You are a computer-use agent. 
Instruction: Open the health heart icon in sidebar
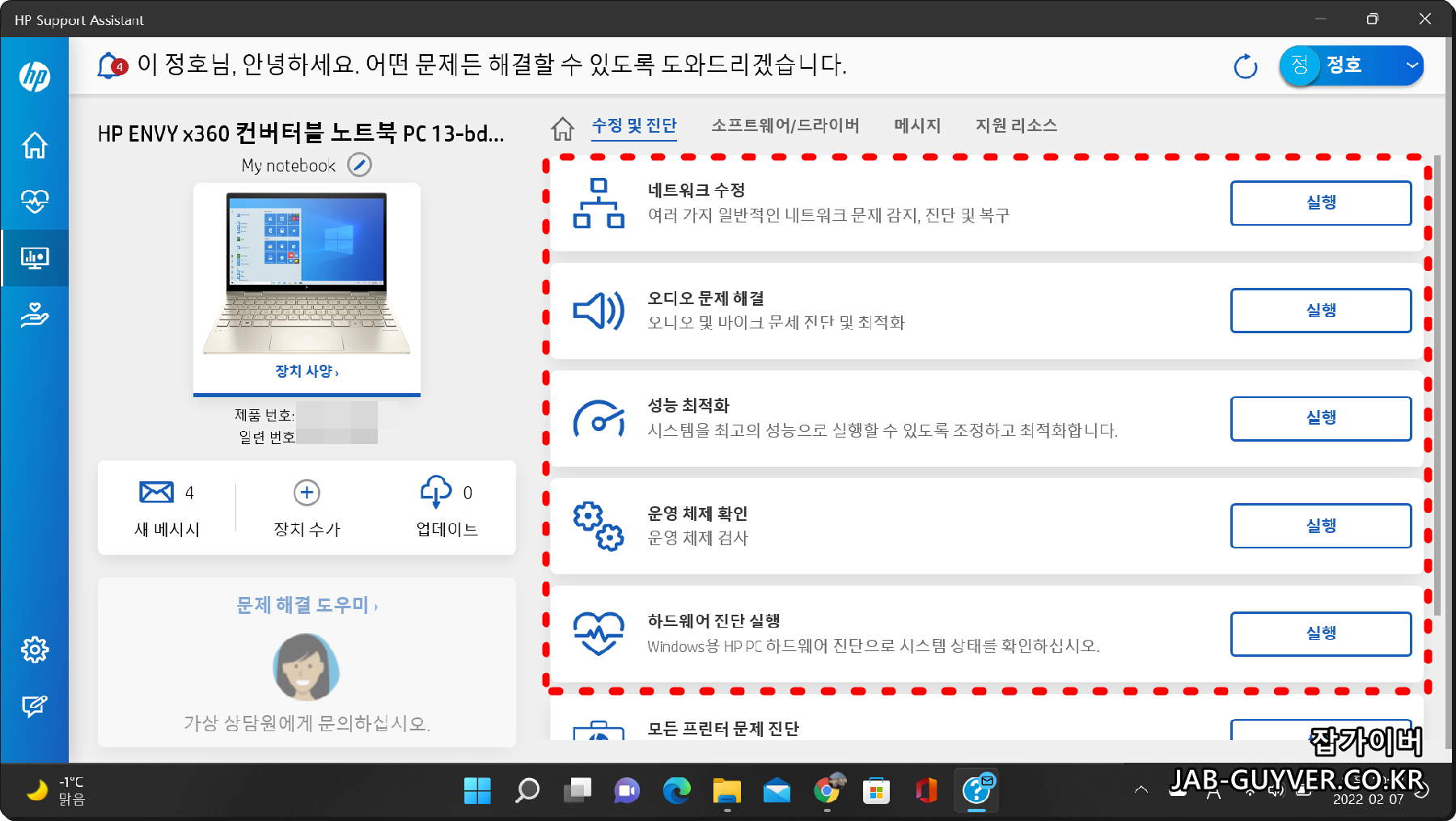coord(35,201)
